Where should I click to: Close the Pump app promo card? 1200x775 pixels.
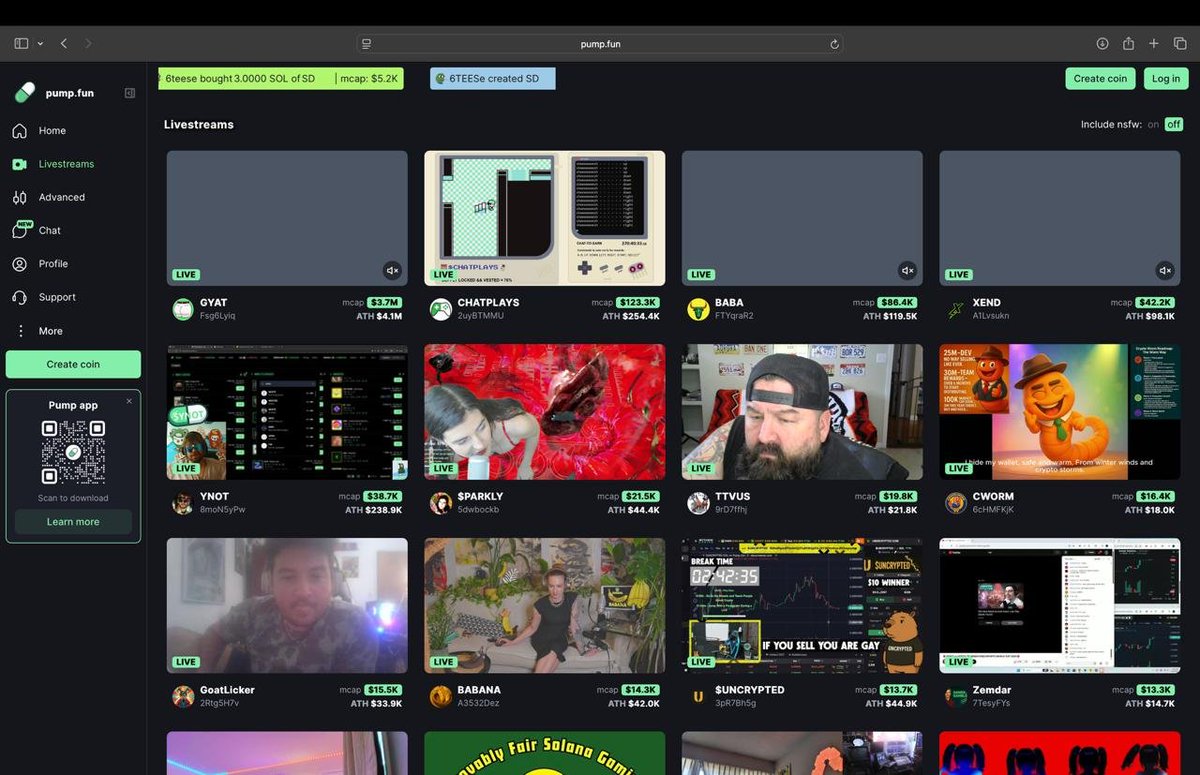(129, 401)
